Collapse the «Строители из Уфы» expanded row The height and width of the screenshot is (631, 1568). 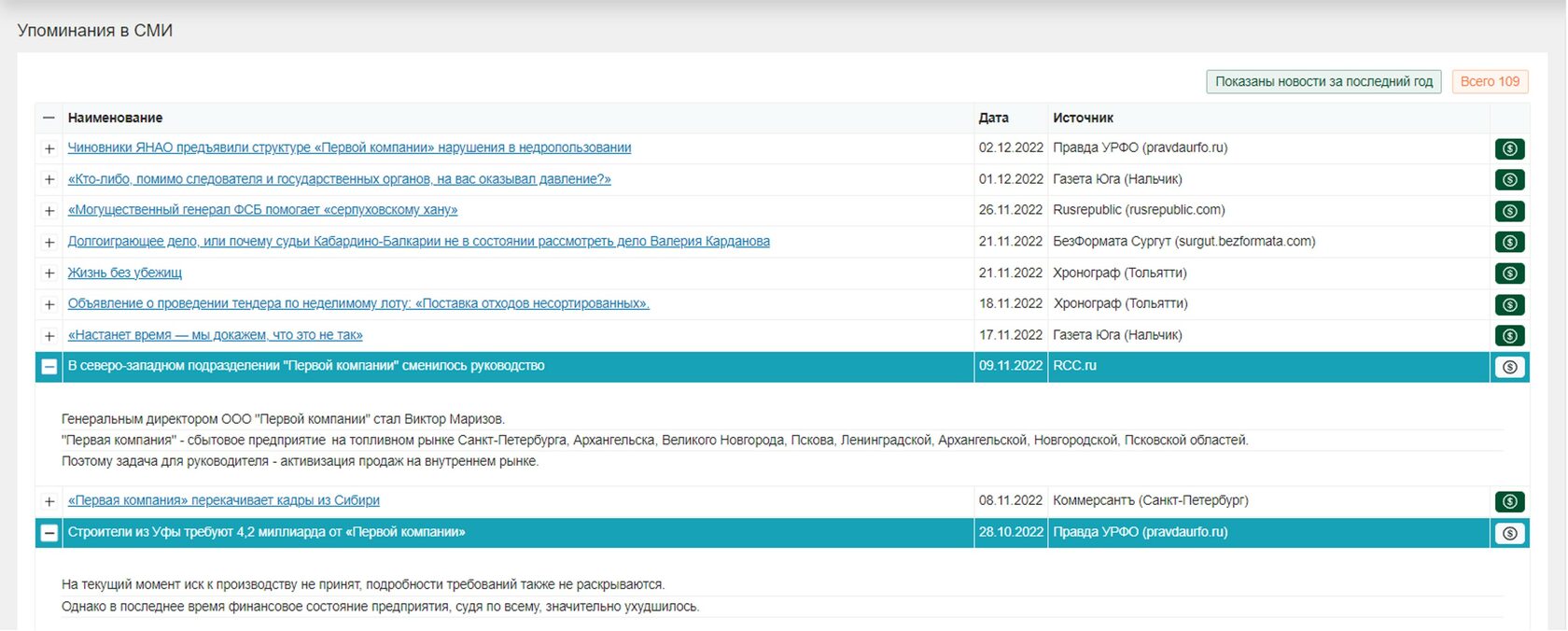point(49,533)
